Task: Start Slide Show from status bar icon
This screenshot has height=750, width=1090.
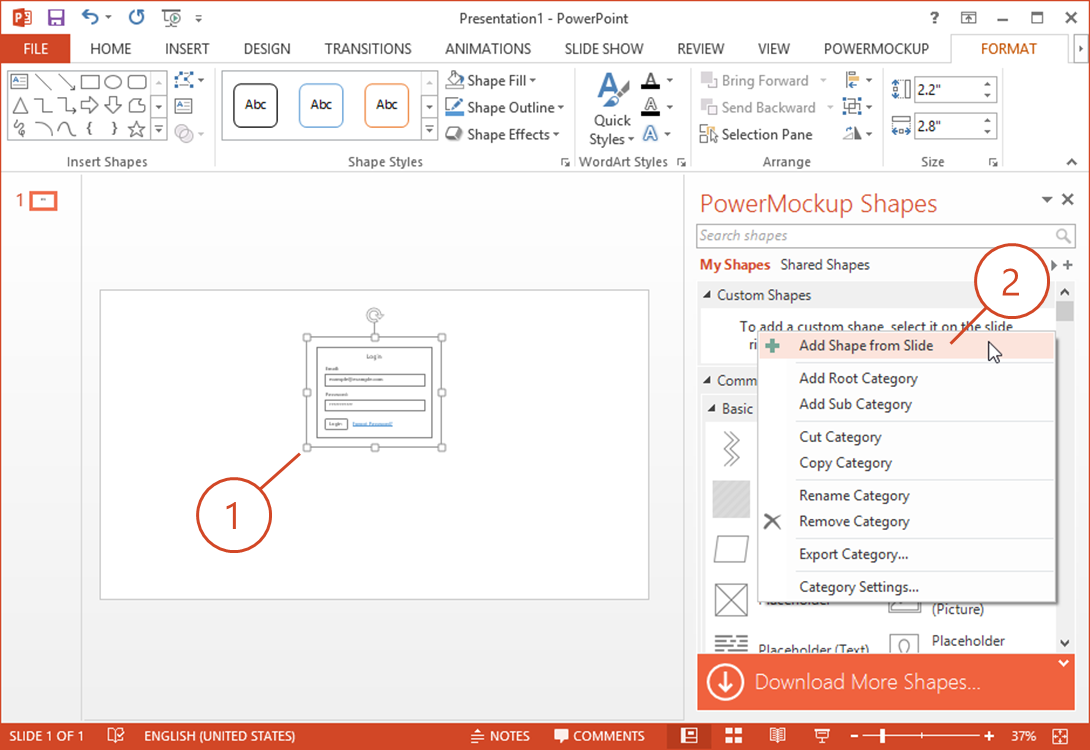Action: (x=822, y=735)
